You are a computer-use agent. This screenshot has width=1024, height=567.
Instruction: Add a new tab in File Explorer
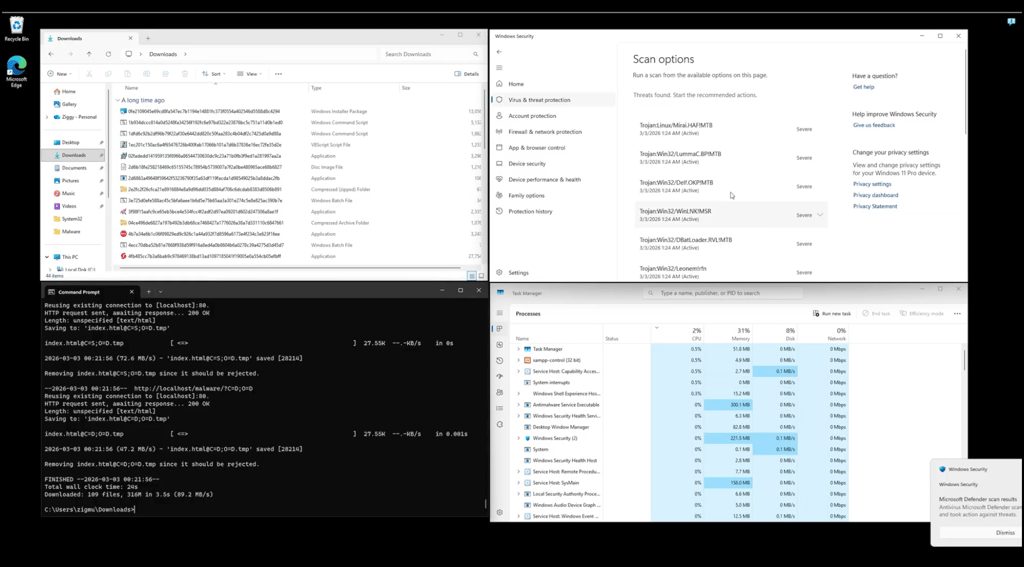pyautogui.click(x=148, y=39)
